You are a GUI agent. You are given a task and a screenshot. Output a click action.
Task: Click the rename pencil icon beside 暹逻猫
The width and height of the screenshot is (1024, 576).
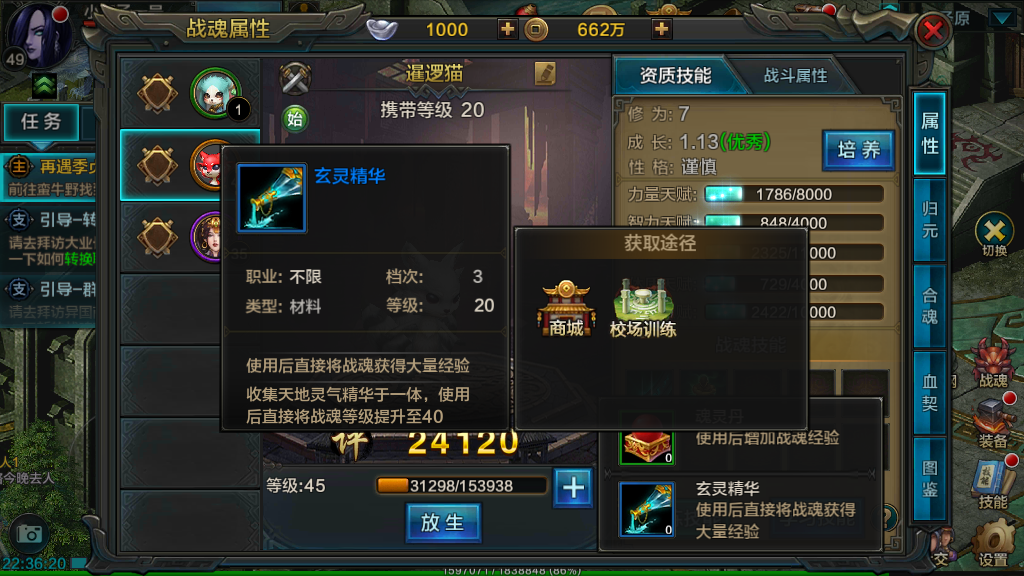[545, 74]
